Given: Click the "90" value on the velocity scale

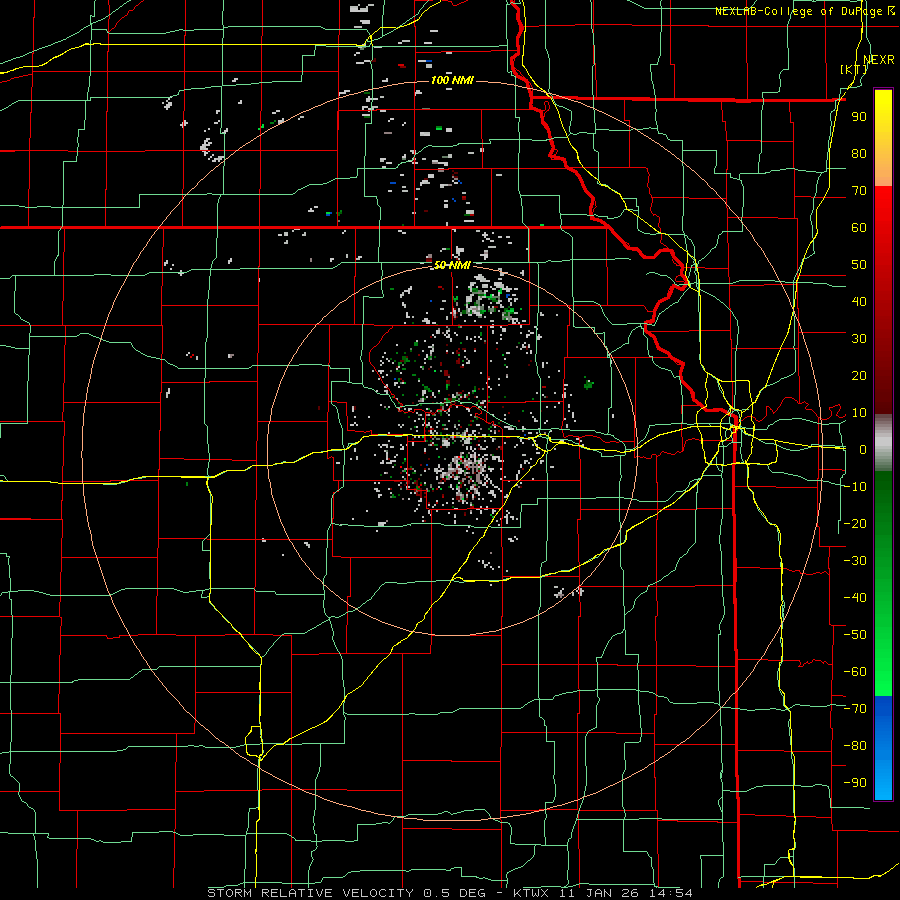Looking at the screenshot, I should [x=859, y=117].
